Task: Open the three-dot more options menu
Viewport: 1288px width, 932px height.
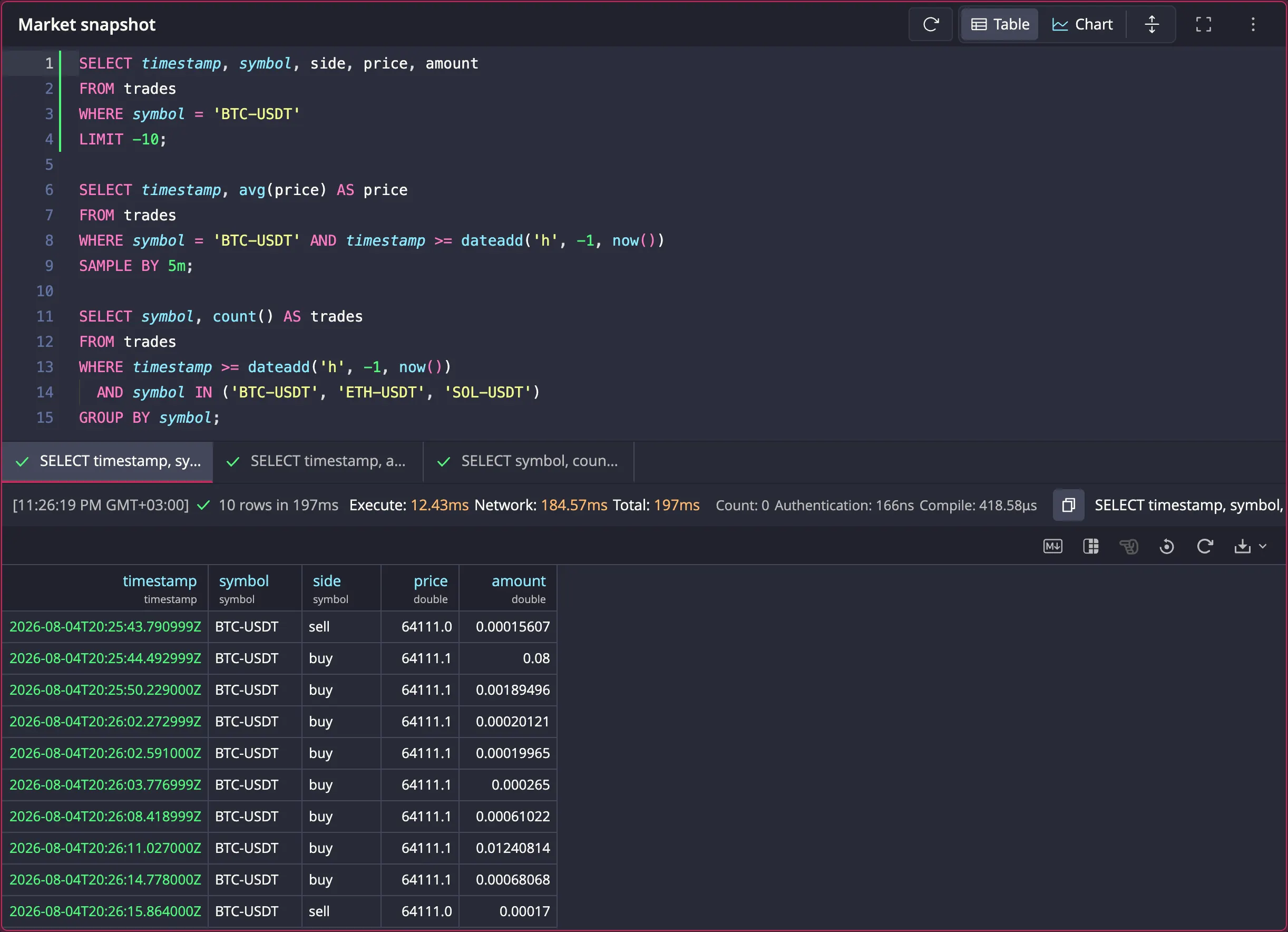Action: 1253,24
